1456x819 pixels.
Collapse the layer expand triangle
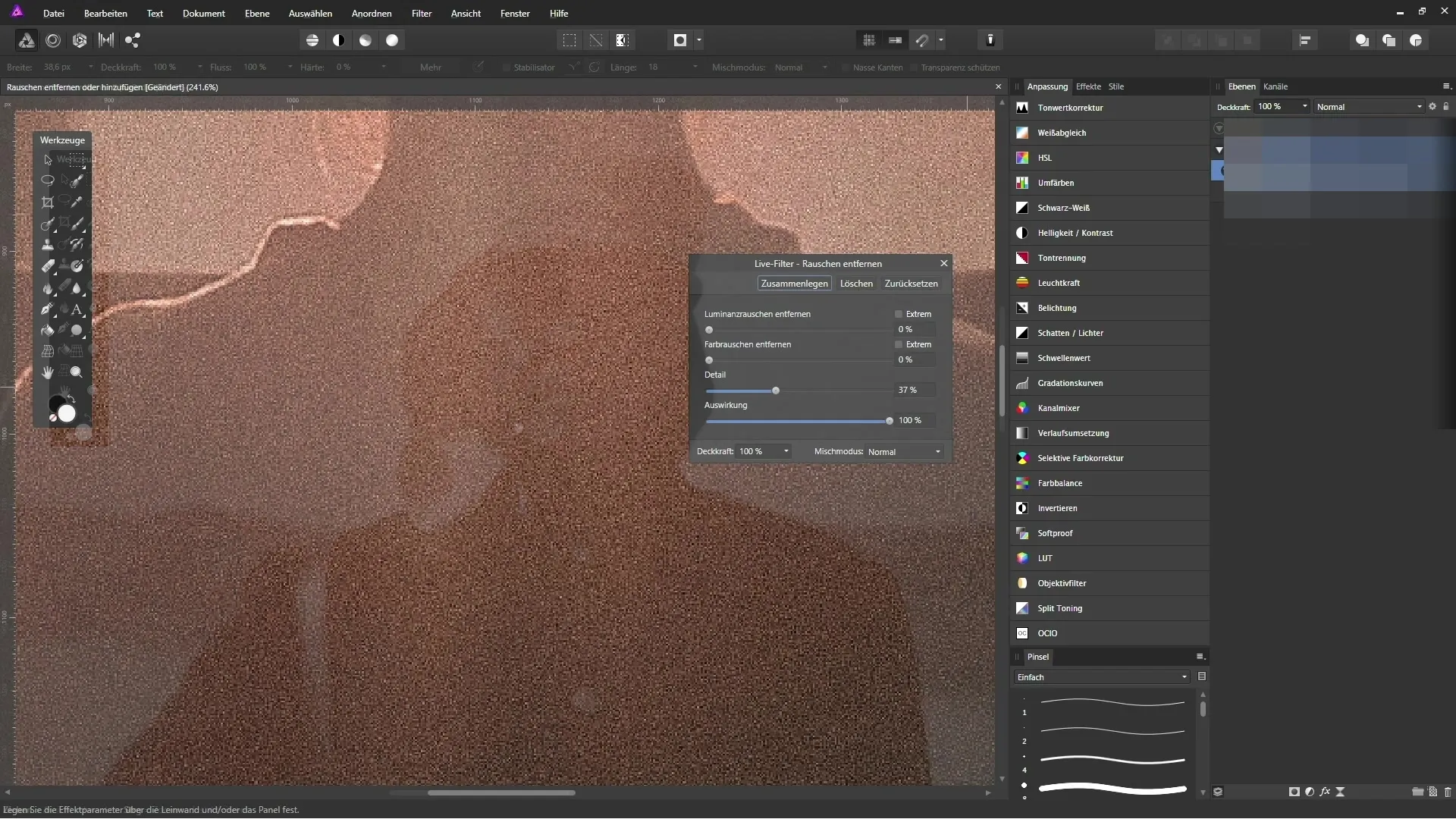coord(1219,150)
